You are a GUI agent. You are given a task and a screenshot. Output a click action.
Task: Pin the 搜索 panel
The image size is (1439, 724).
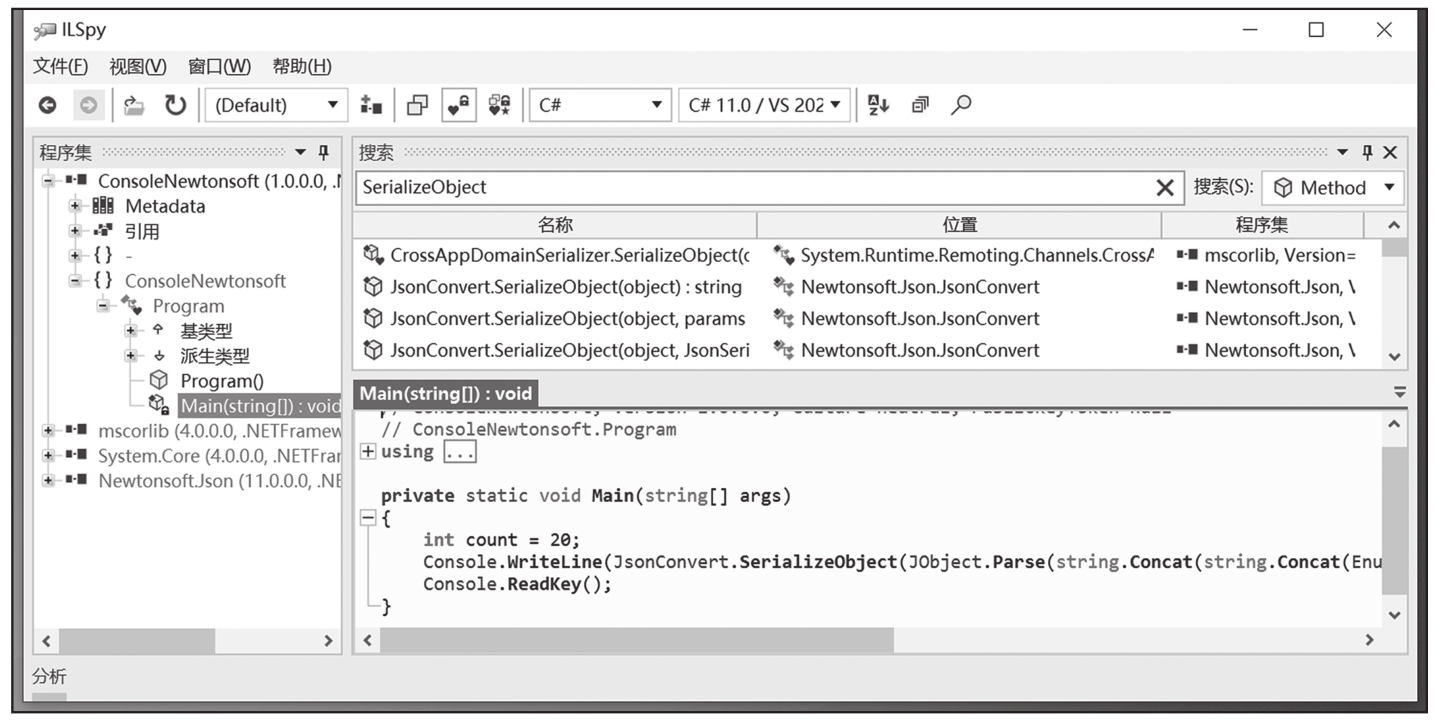[x=1367, y=153]
